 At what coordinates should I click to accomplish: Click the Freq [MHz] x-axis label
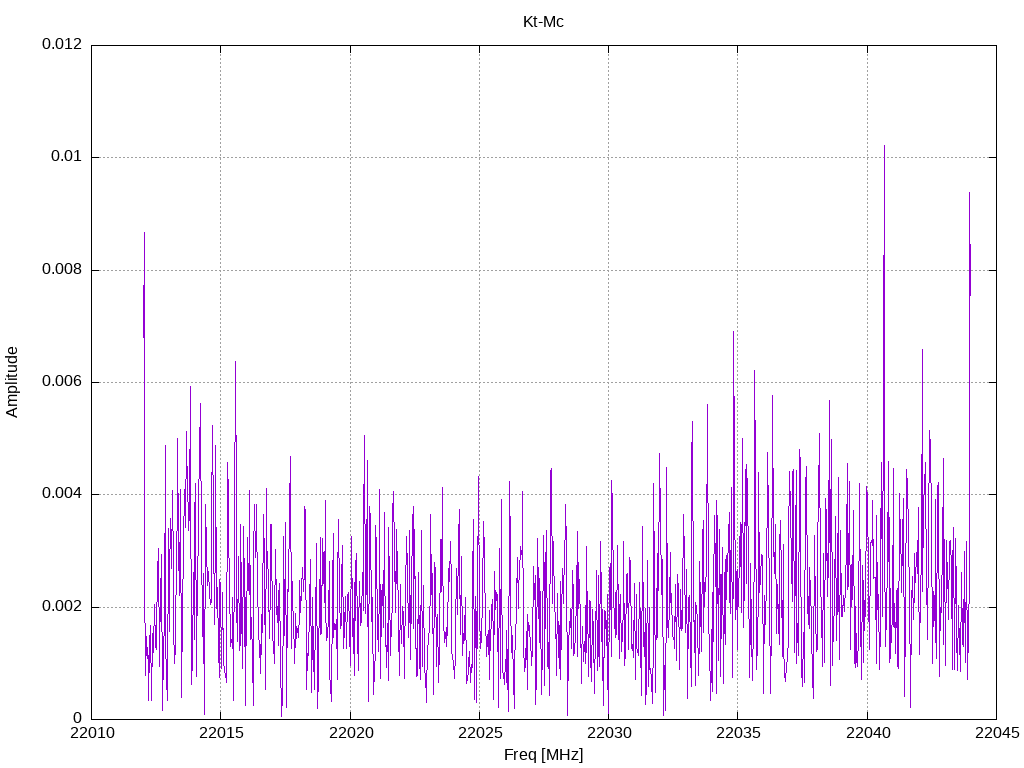point(543,754)
